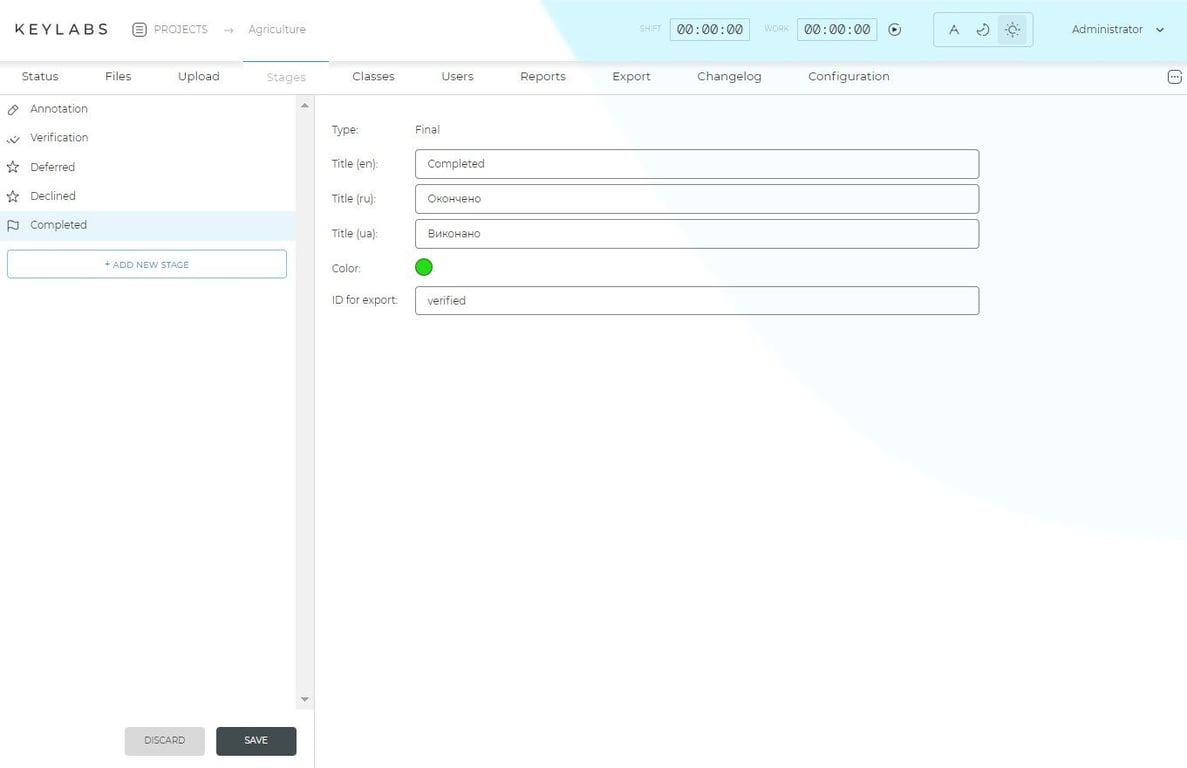Image resolution: width=1187 pixels, height=768 pixels.
Task: Click the Title (en) input field
Action: 696,164
